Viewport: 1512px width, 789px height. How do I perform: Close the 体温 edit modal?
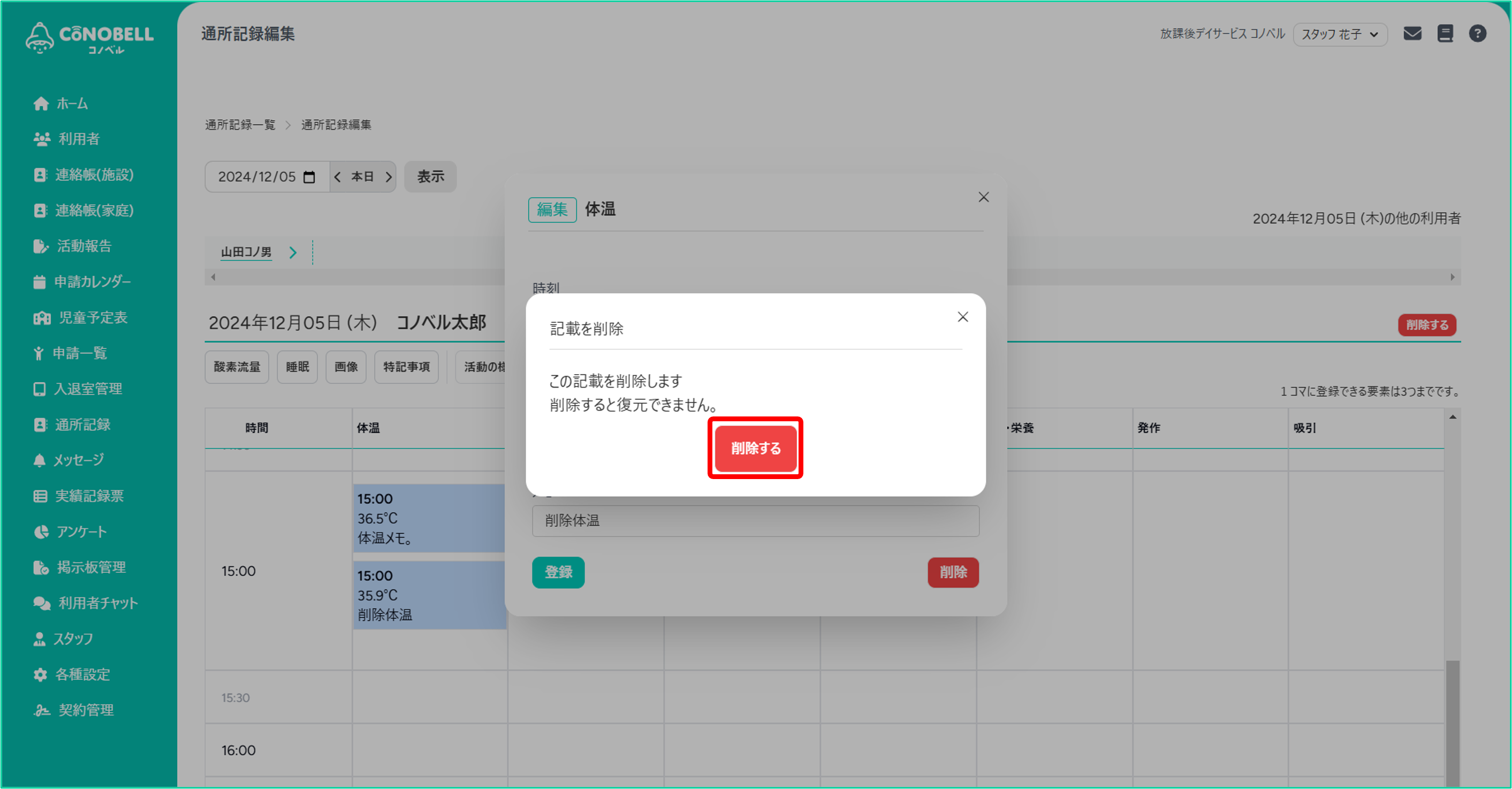point(984,197)
